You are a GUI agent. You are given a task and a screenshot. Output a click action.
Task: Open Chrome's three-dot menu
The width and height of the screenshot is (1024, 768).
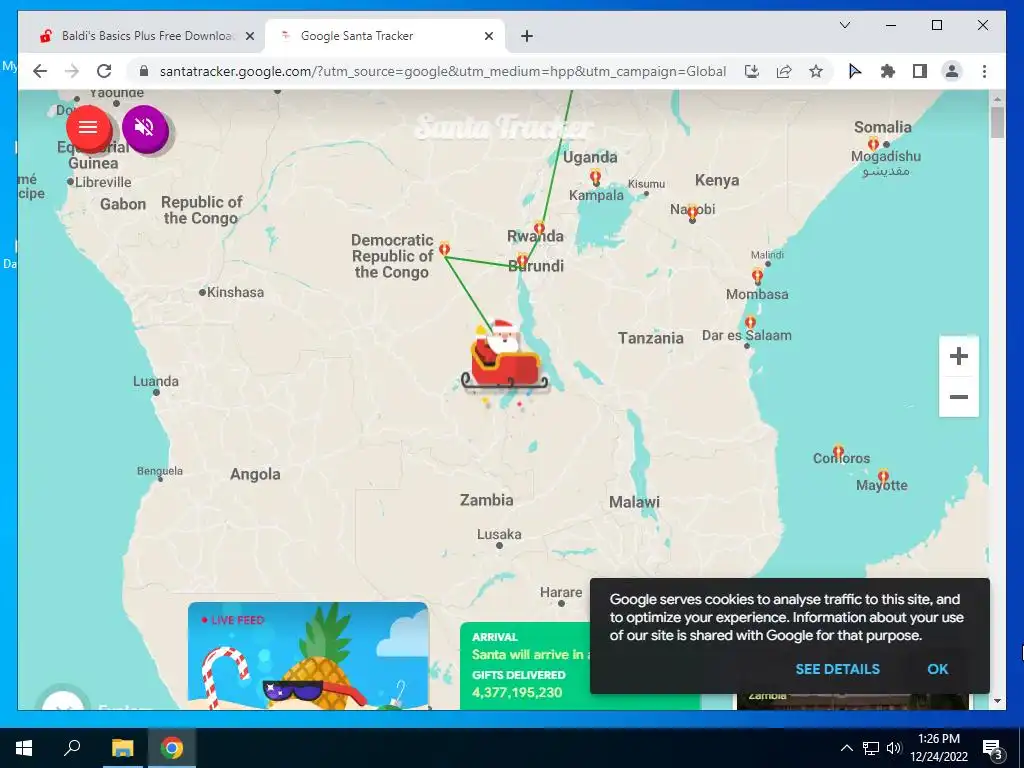tap(984, 71)
